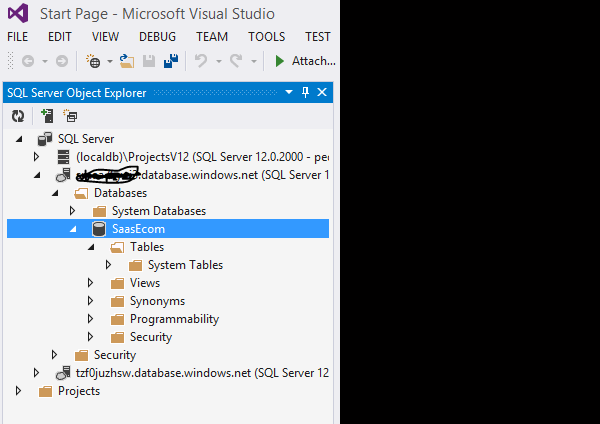Open the VIEW menu
The width and height of the screenshot is (600, 424).
click(x=105, y=37)
